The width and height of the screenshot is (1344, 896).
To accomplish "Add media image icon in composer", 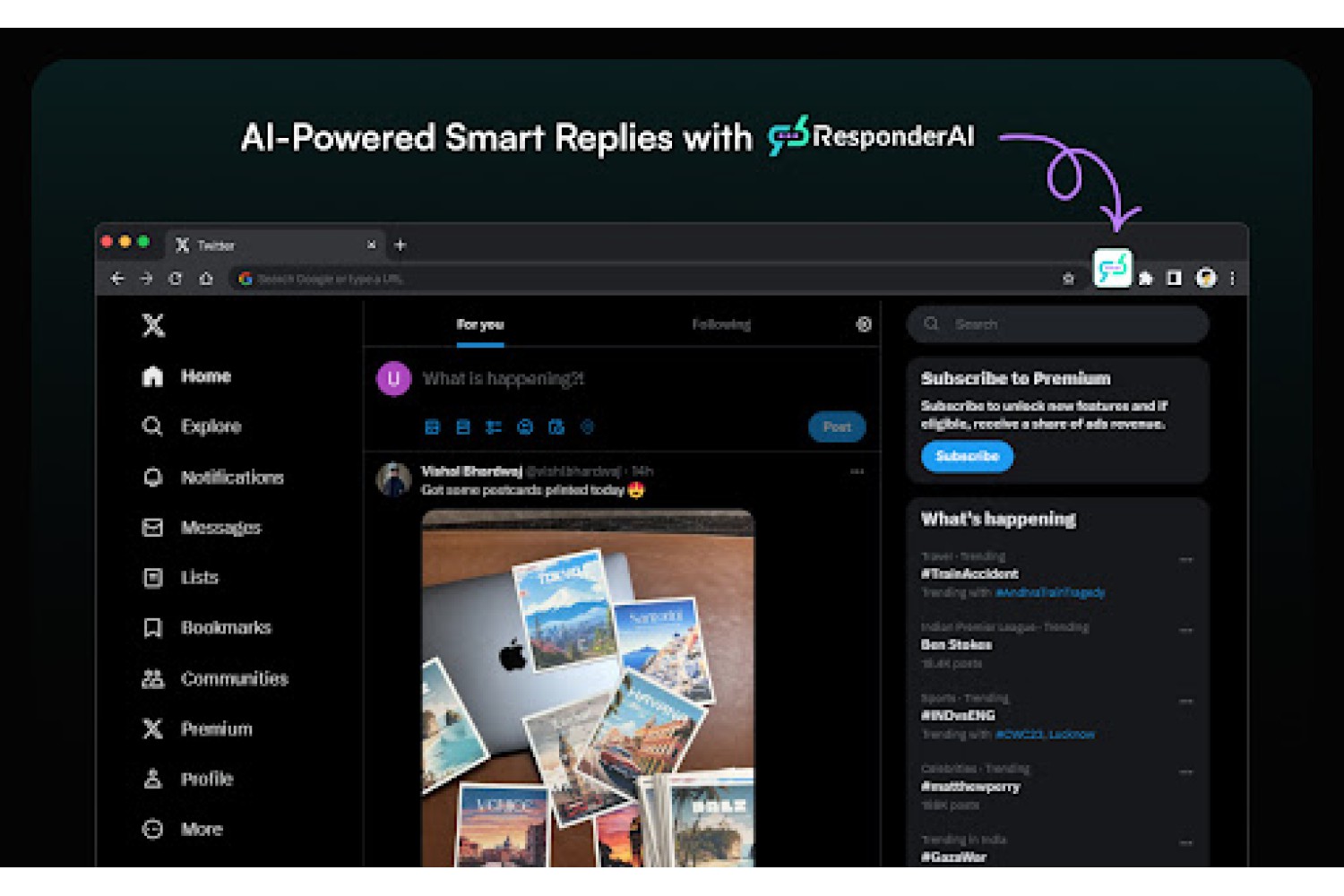I will click(432, 427).
